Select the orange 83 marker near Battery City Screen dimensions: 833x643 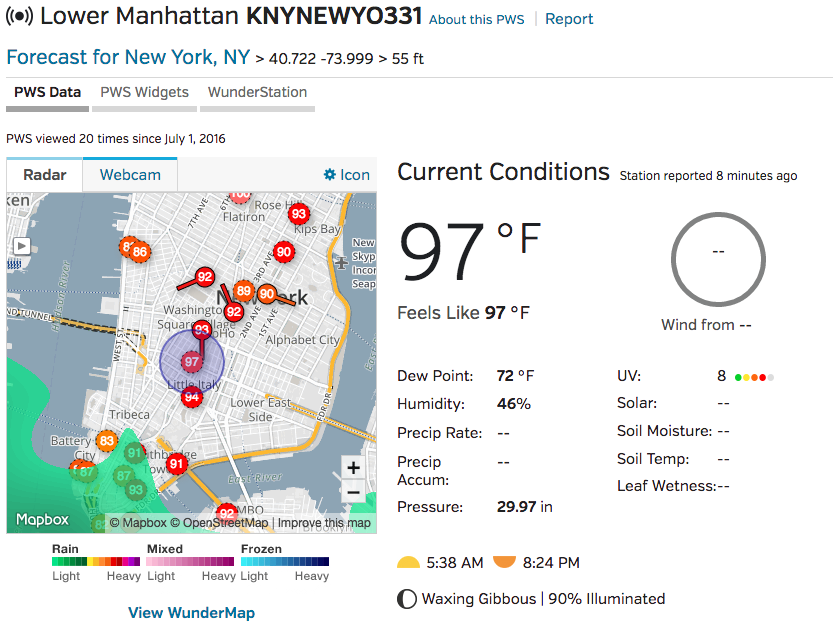107,441
